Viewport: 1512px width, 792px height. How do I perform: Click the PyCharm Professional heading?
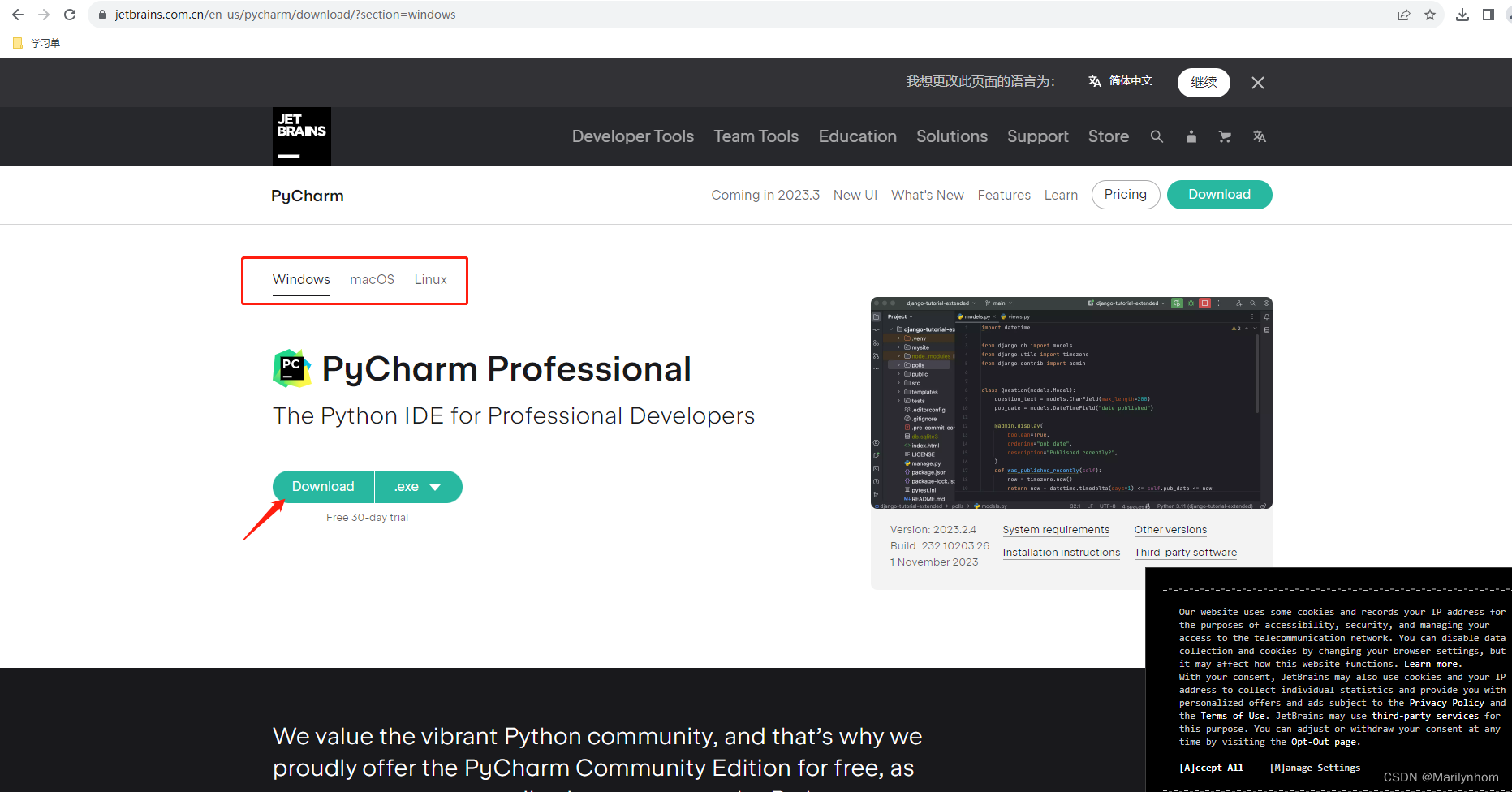506,369
